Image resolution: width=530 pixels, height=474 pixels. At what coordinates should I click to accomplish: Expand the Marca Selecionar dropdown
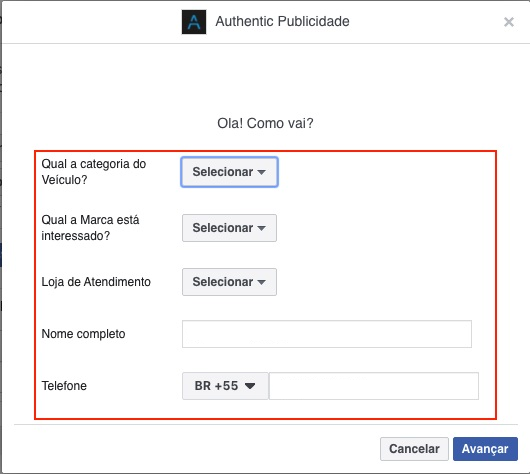pos(229,228)
